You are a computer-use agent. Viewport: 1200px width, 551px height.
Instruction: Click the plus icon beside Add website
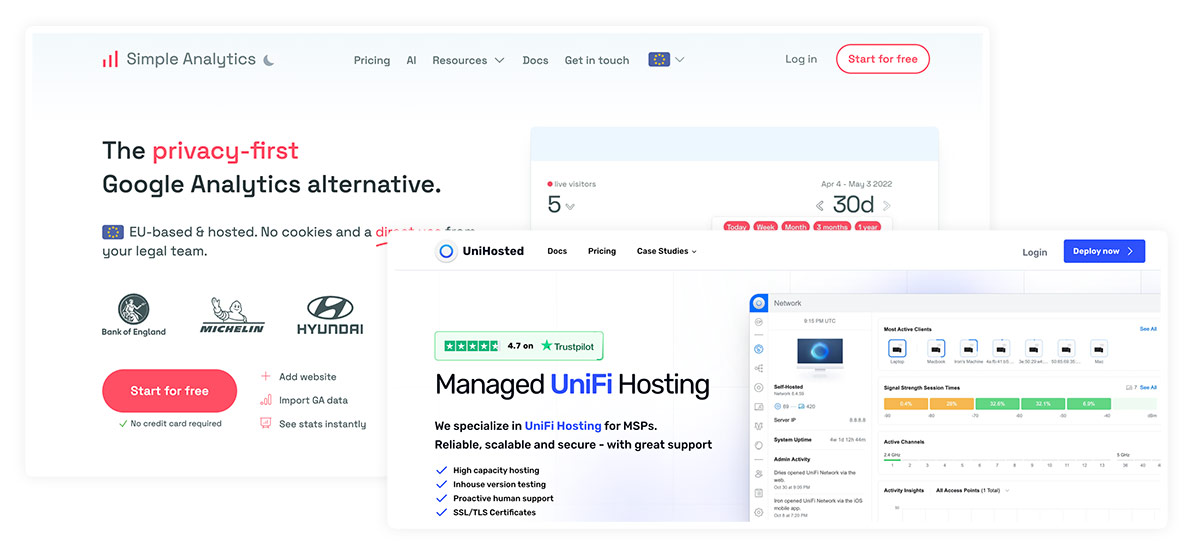pyautogui.click(x=265, y=377)
